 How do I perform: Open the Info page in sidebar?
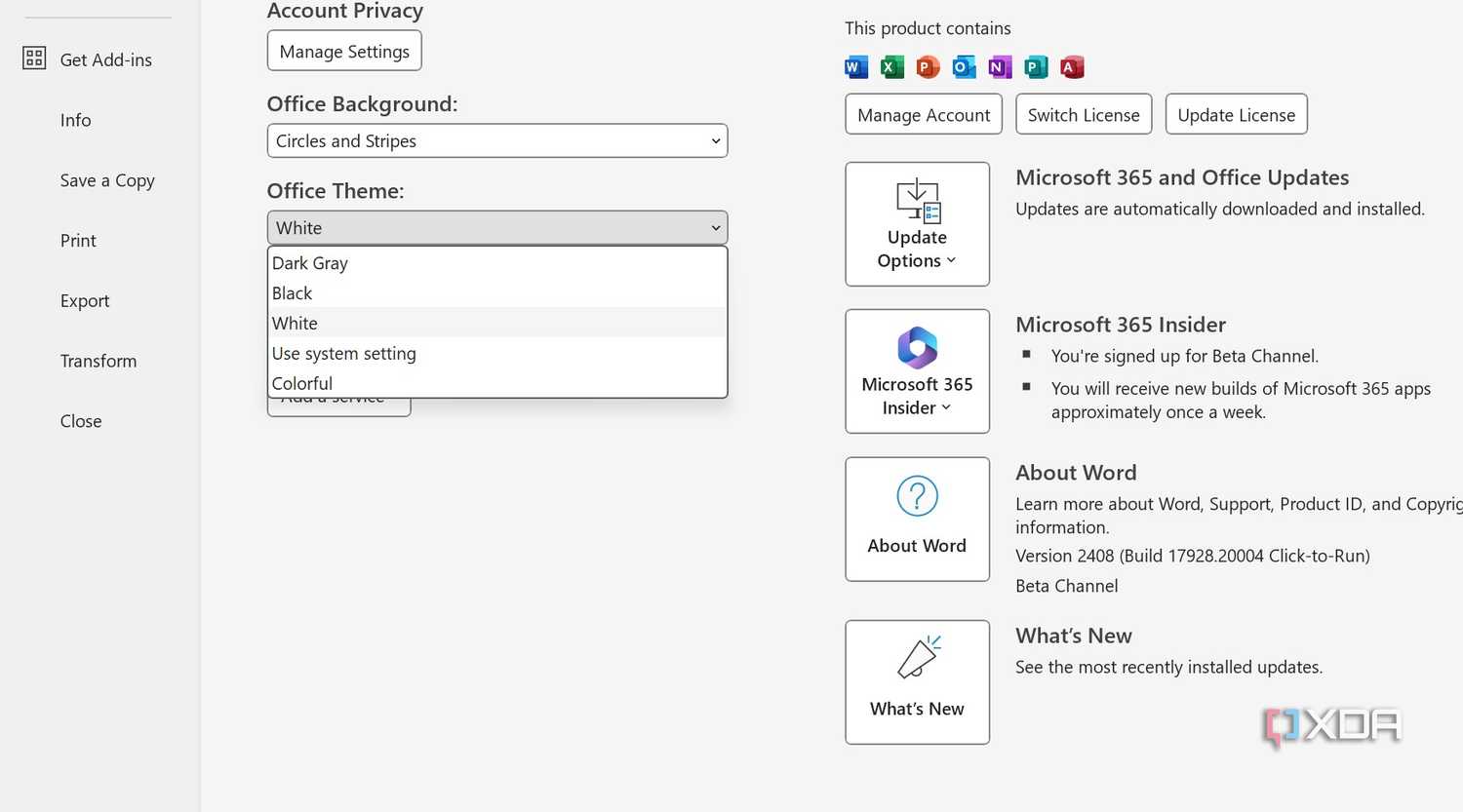75,120
